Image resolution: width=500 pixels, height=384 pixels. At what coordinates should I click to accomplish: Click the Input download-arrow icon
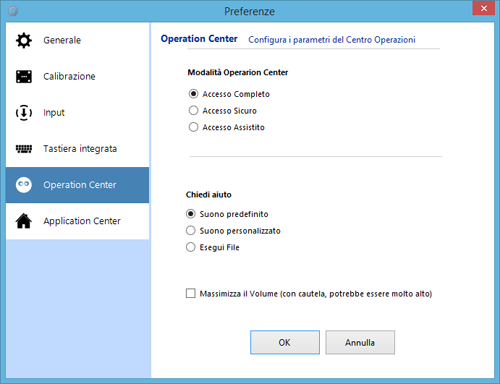click(x=24, y=113)
